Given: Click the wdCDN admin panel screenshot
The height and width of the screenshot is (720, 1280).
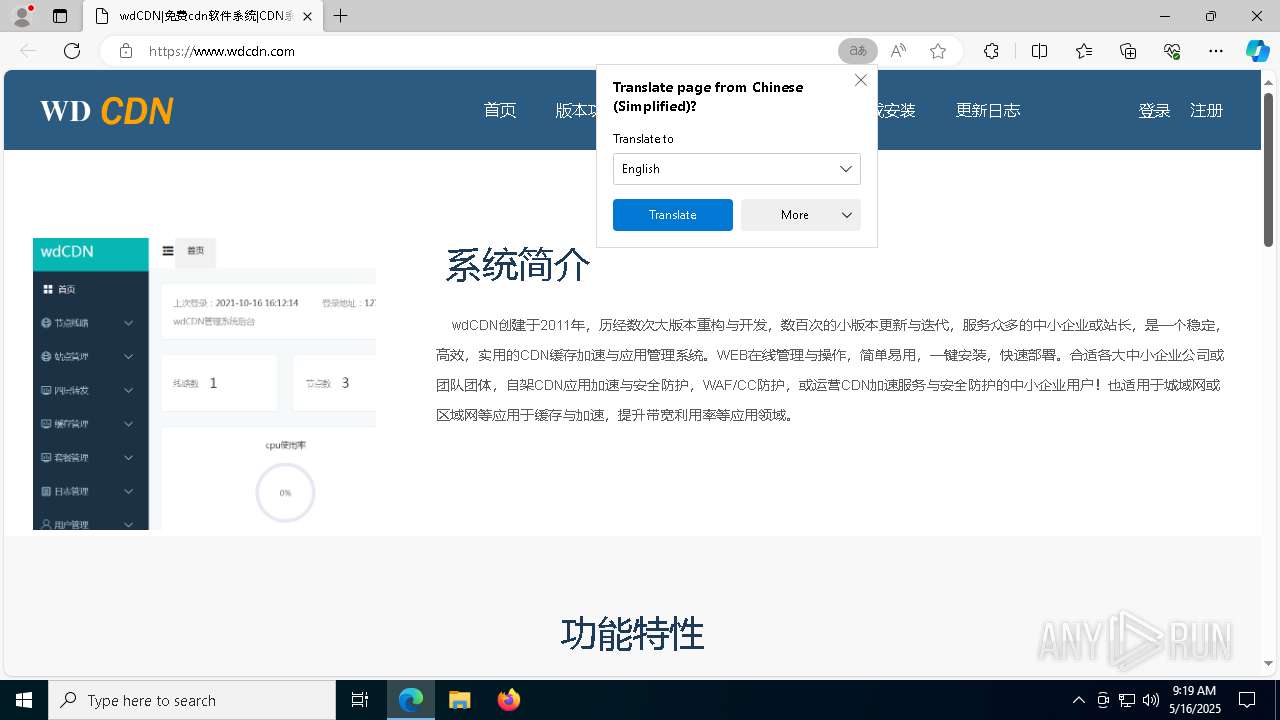Looking at the screenshot, I should (204, 384).
